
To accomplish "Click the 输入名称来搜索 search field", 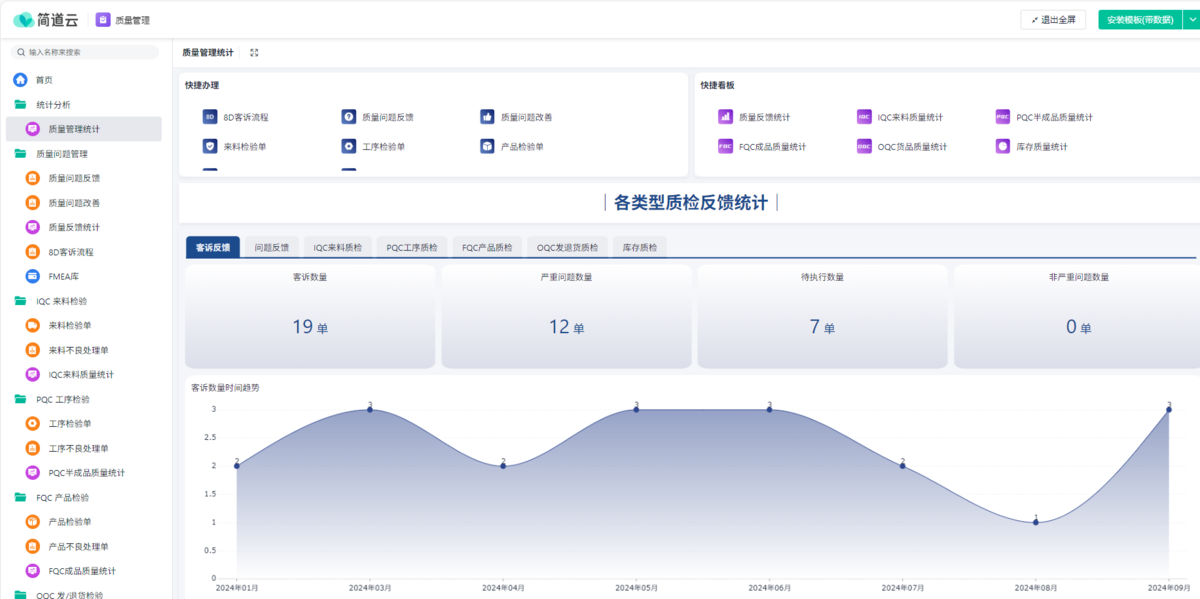I will point(84,52).
